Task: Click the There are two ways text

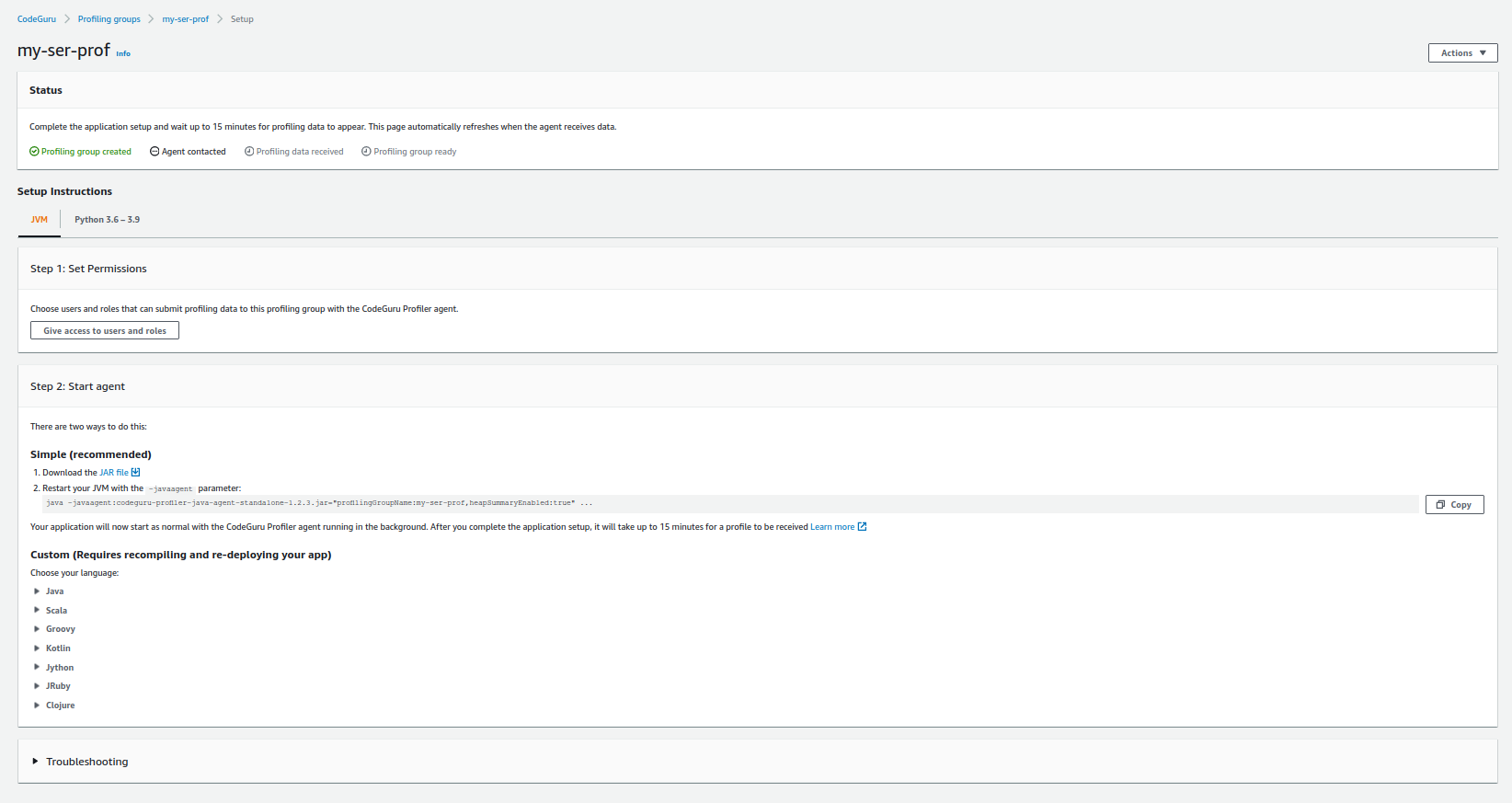Action: pos(88,427)
